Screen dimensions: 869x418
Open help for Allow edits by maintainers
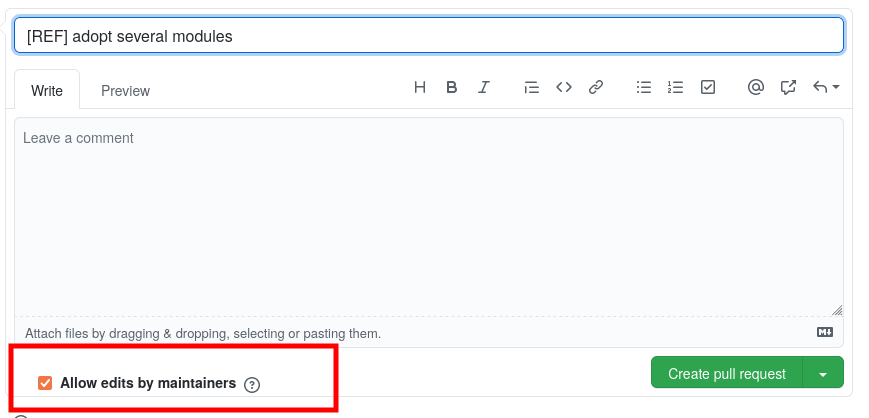pyautogui.click(x=252, y=384)
